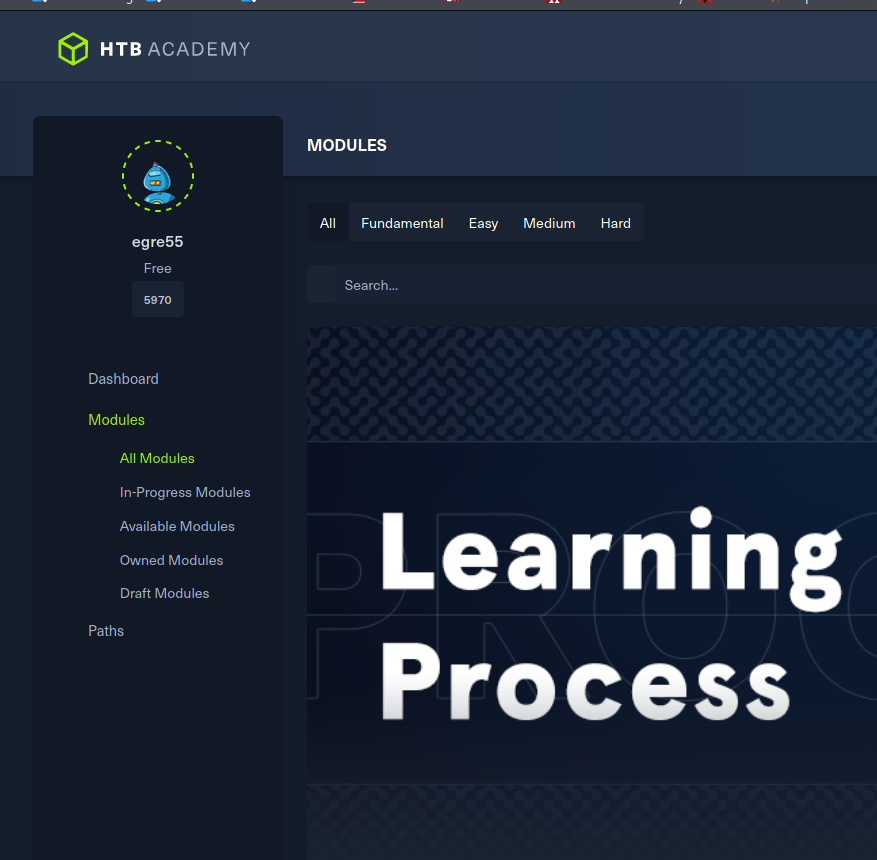877x860 pixels.
Task: Open the Paths section
Action: [106, 630]
